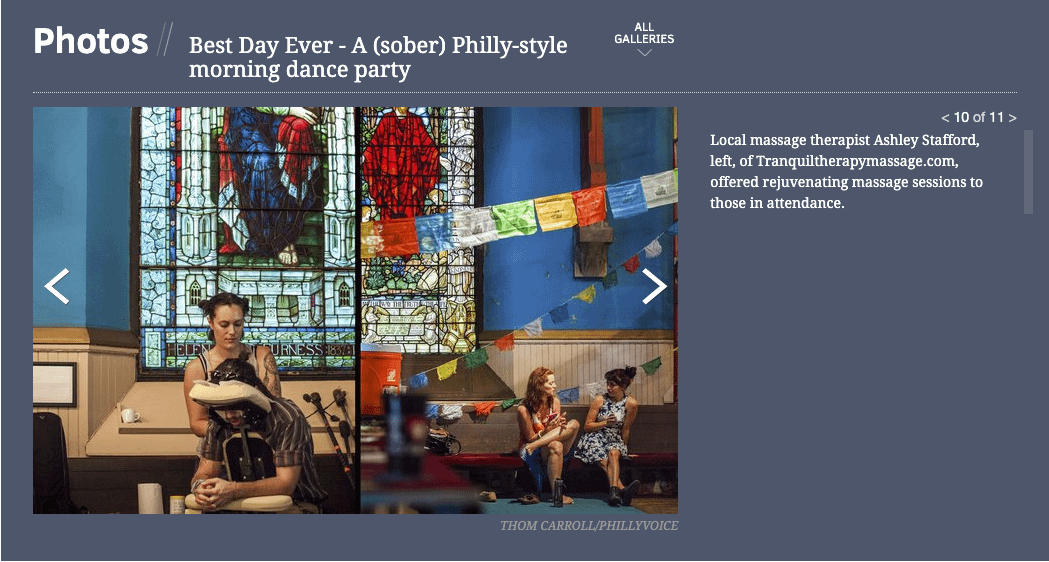Click the Photos section heading
This screenshot has width=1049, height=562.
(x=91, y=41)
